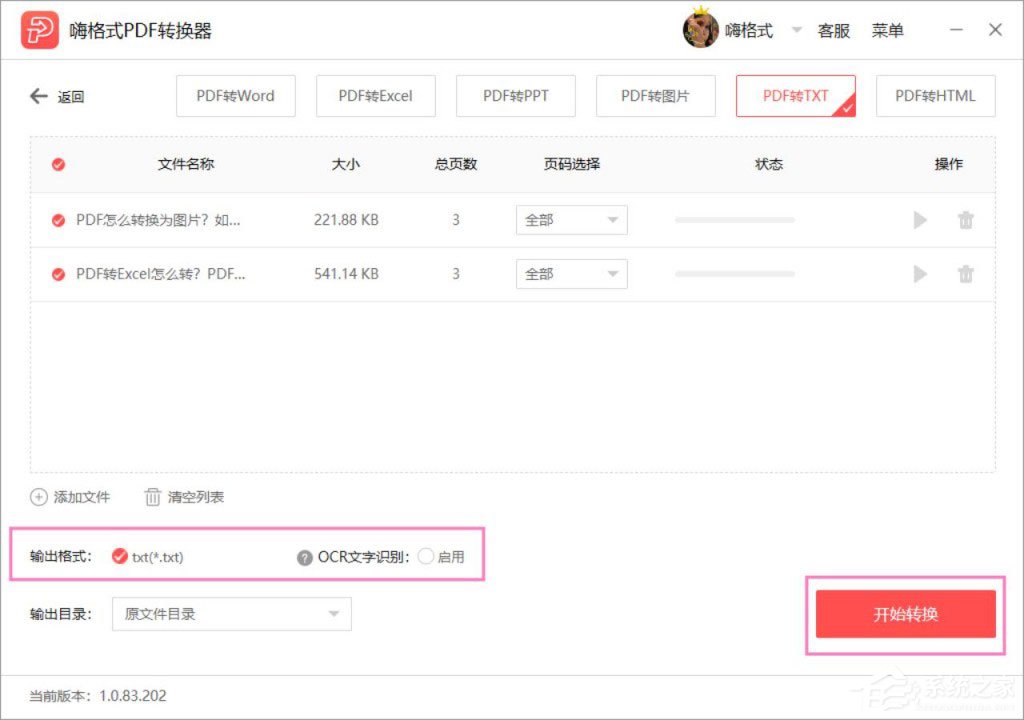Image resolution: width=1024 pixels, height=720 pixels.
Task: Uncheck the select-all checkbox in header row
Action: click(56, 164)
